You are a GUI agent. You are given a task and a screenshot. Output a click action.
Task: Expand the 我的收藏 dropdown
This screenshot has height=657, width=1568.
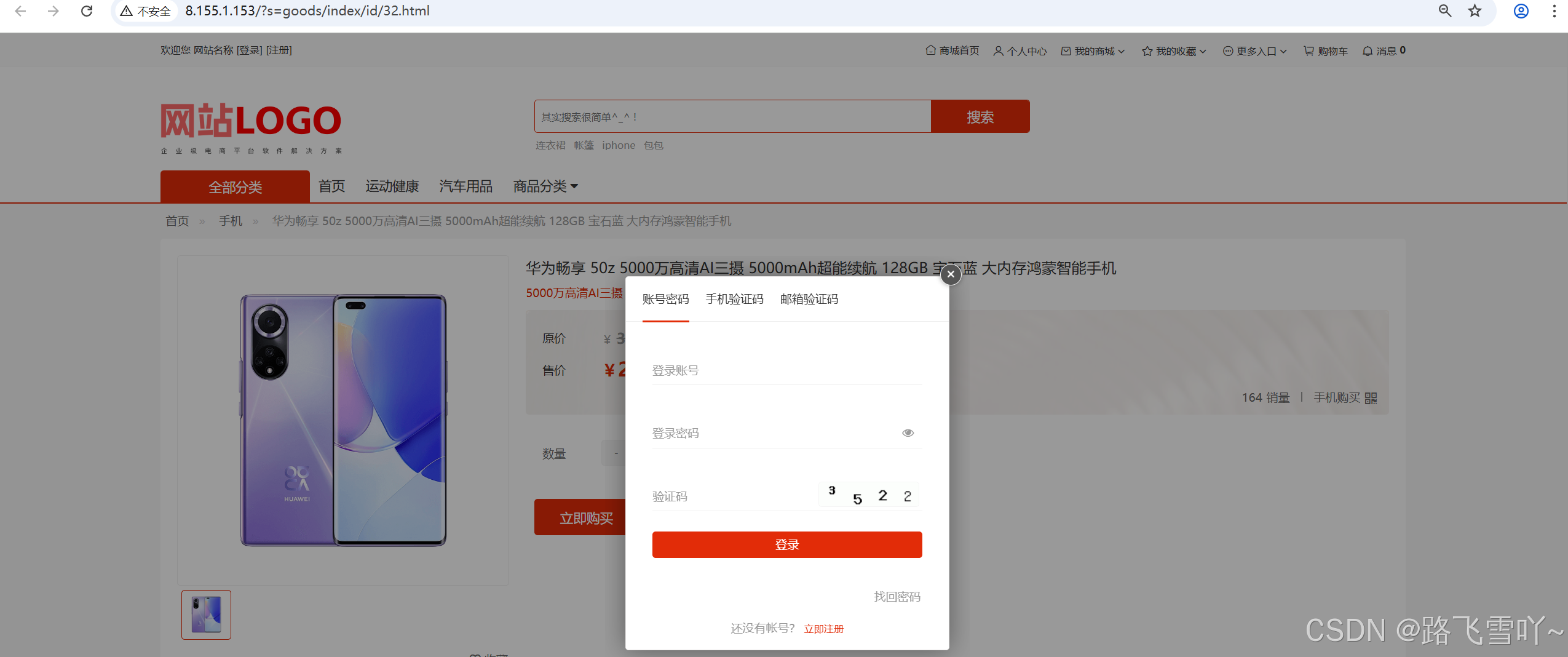tap(1174, 51)
